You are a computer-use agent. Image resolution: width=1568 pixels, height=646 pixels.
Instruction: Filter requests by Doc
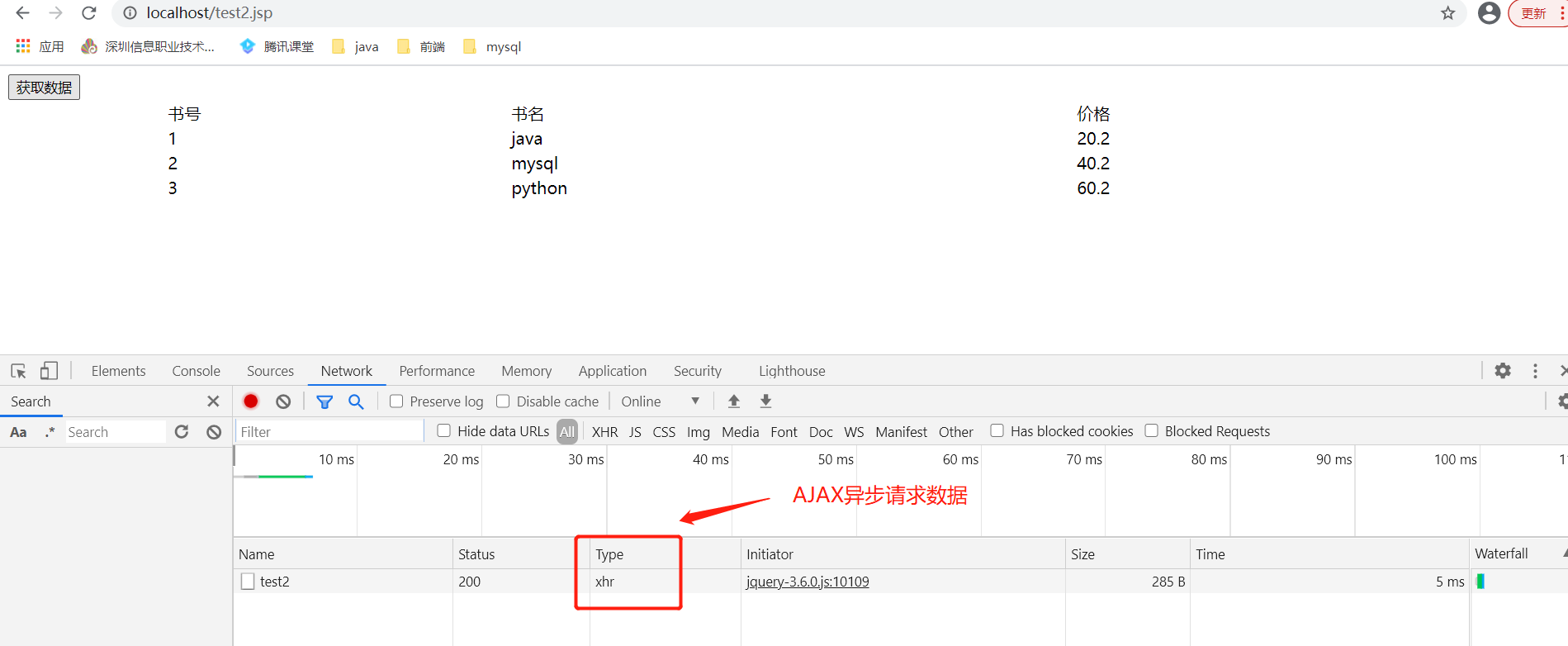tap(821, 432)
